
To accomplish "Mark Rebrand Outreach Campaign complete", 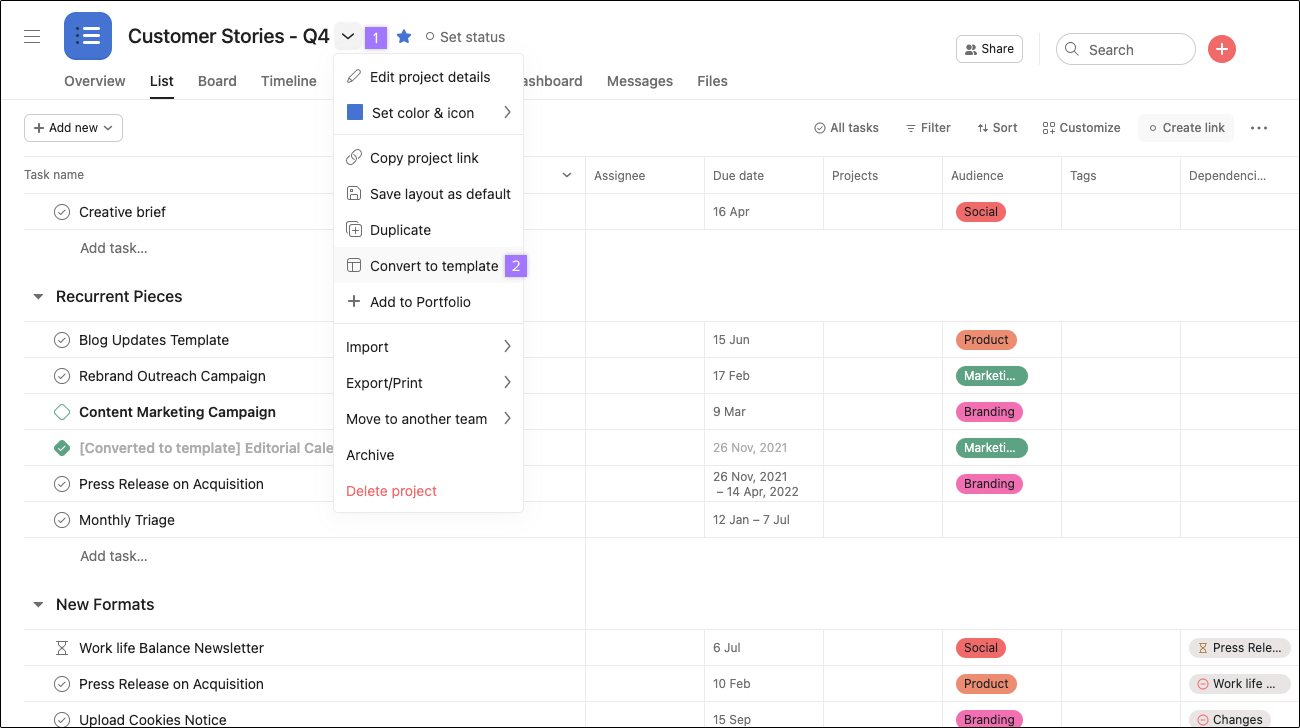I will [x=62, y=376].
